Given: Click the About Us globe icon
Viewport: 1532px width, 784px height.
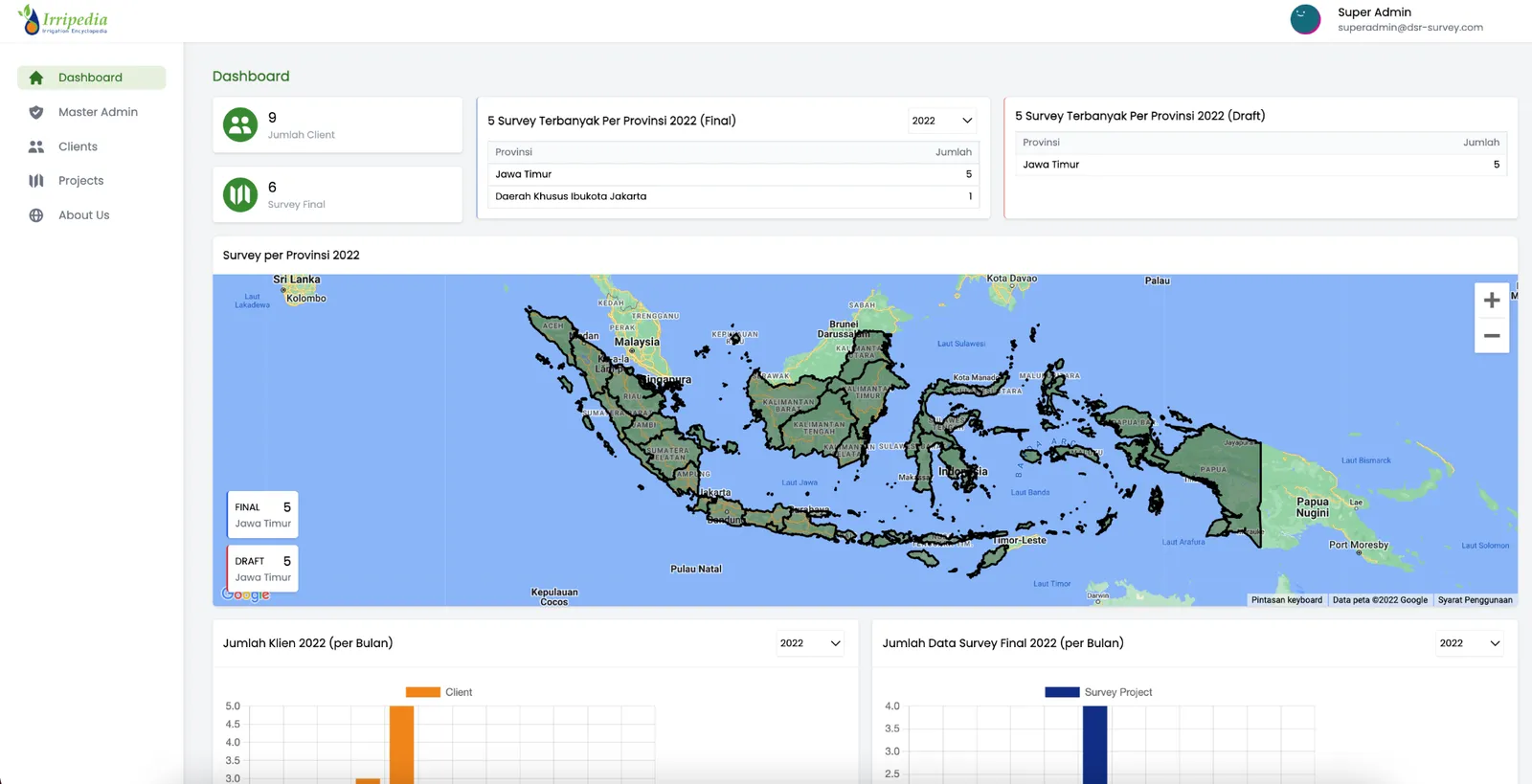Looking at the screenshot, I should [x=36, y=215].
